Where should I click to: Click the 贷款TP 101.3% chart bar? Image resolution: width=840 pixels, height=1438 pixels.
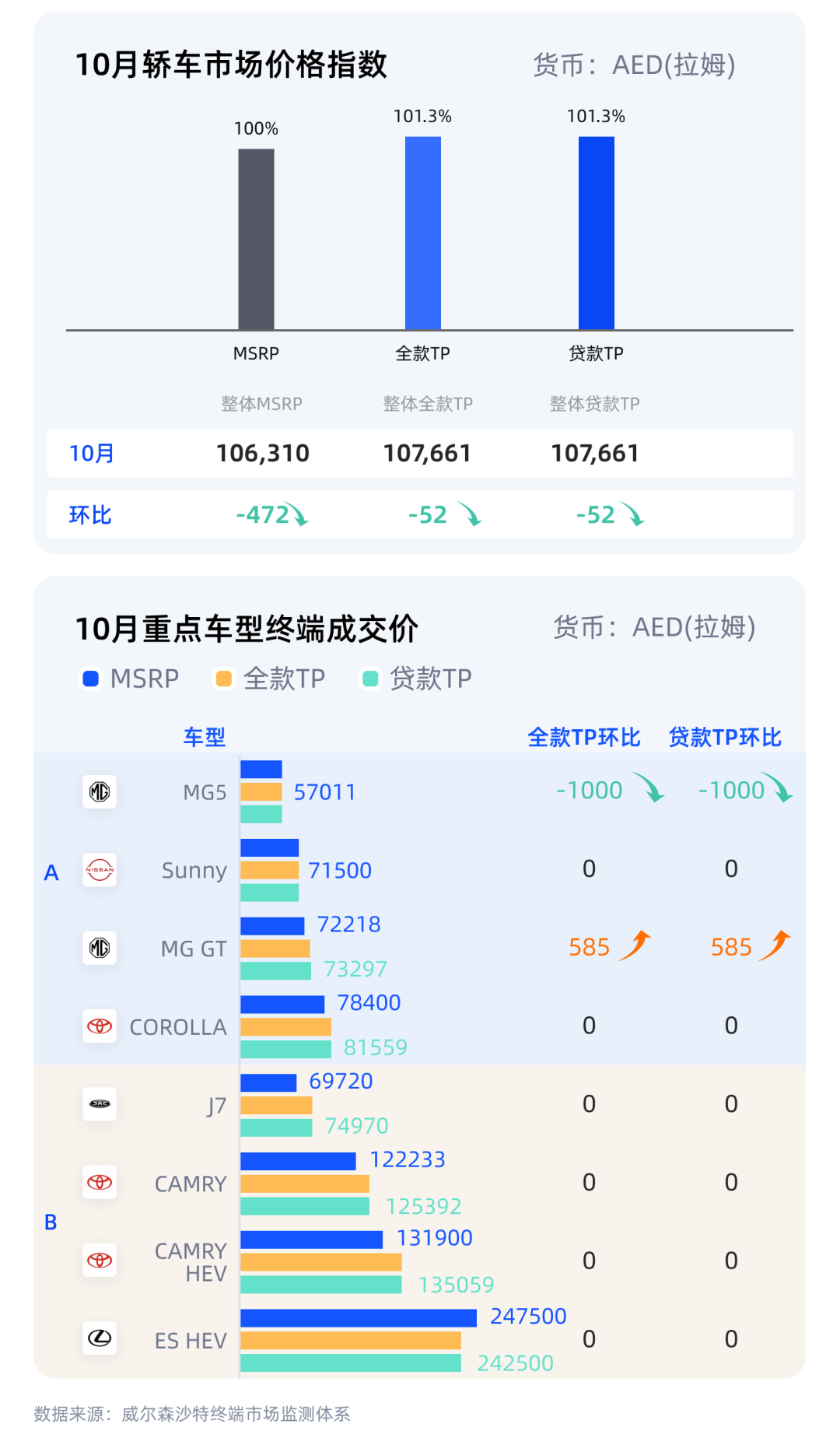(597, 233)
